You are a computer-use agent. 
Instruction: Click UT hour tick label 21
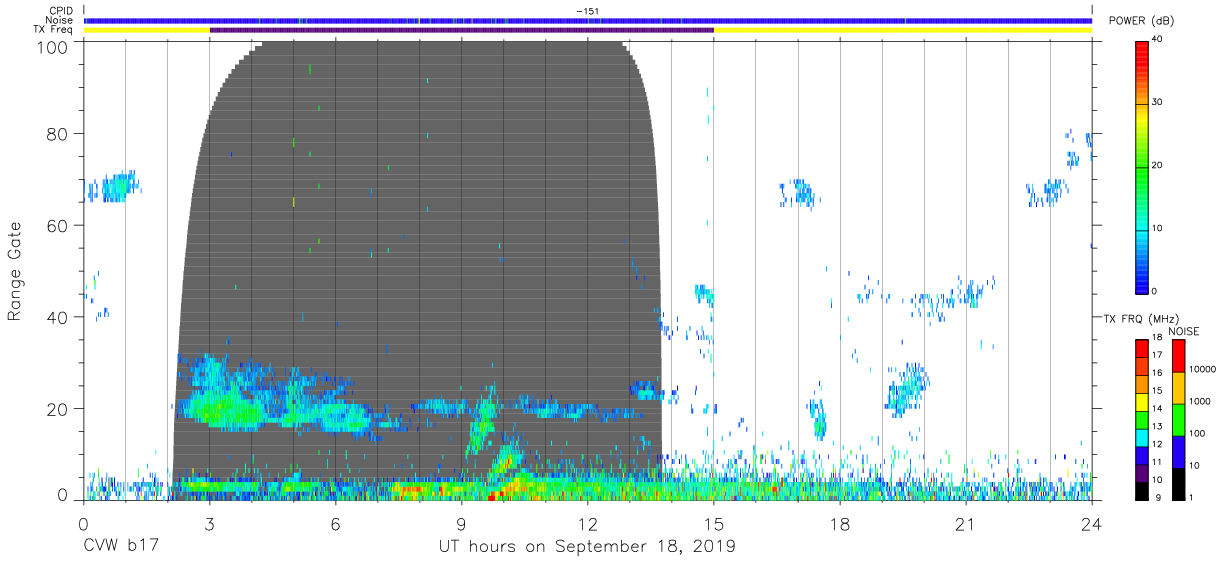966,526
